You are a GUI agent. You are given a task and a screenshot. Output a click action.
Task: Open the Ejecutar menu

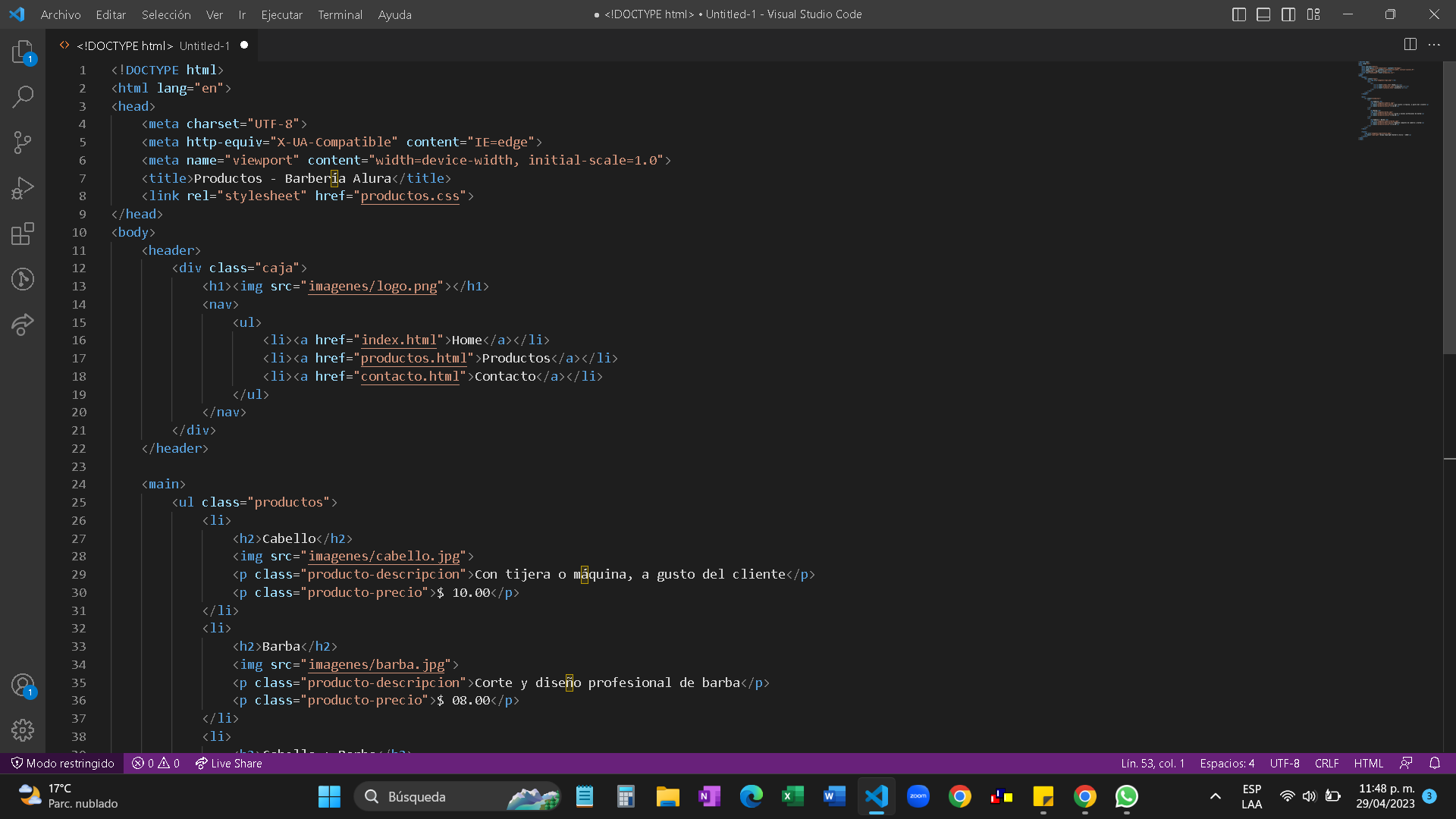pyautogui.click(x=281, y=14)
